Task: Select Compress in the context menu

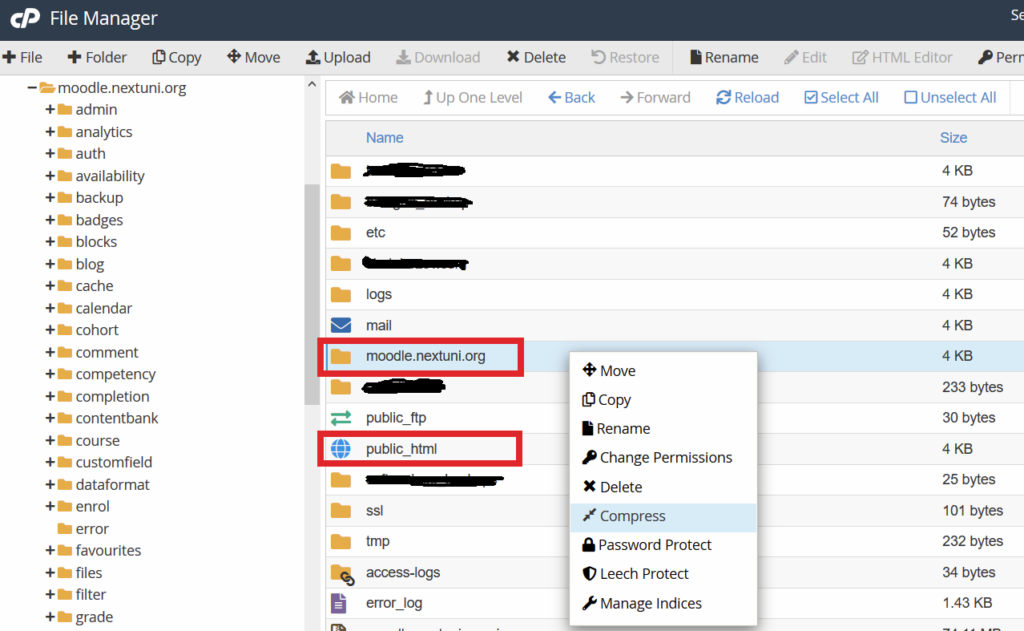Action: pos(663,515)
